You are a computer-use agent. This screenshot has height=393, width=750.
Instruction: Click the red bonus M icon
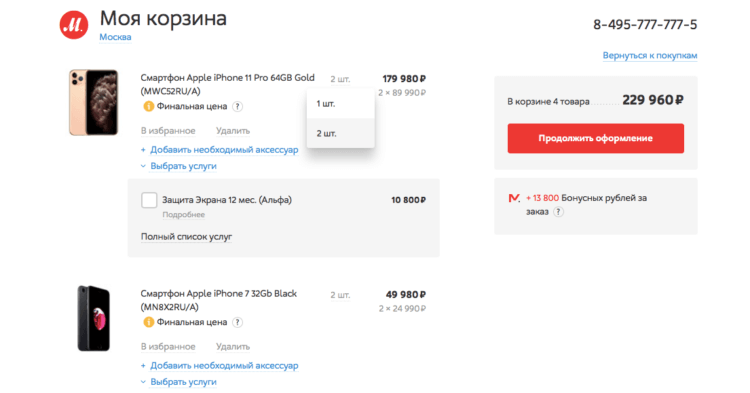pos(514,198)
